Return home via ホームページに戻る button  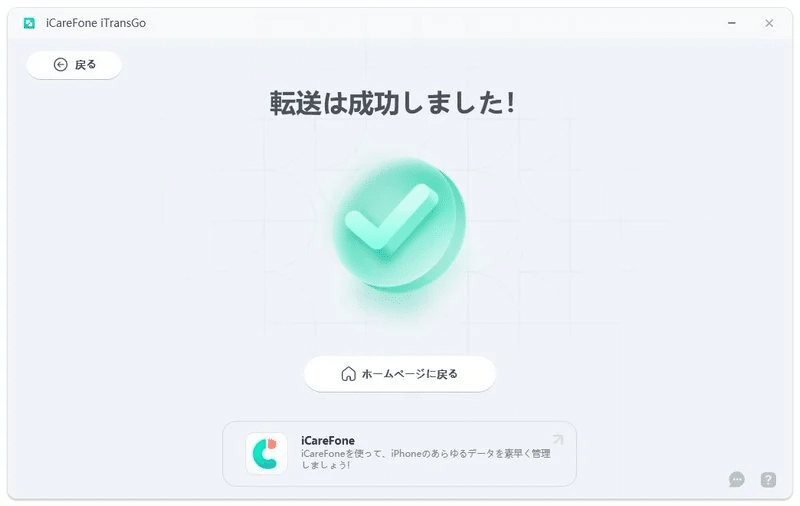[x=400, y=374]
